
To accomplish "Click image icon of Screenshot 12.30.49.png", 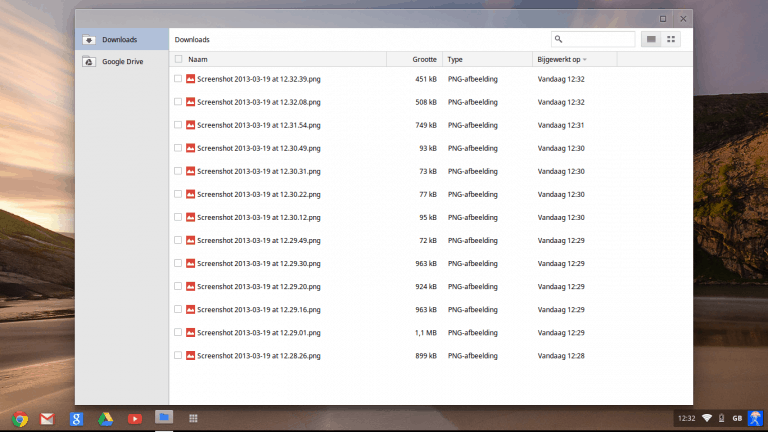I will [x=191, y=148].
